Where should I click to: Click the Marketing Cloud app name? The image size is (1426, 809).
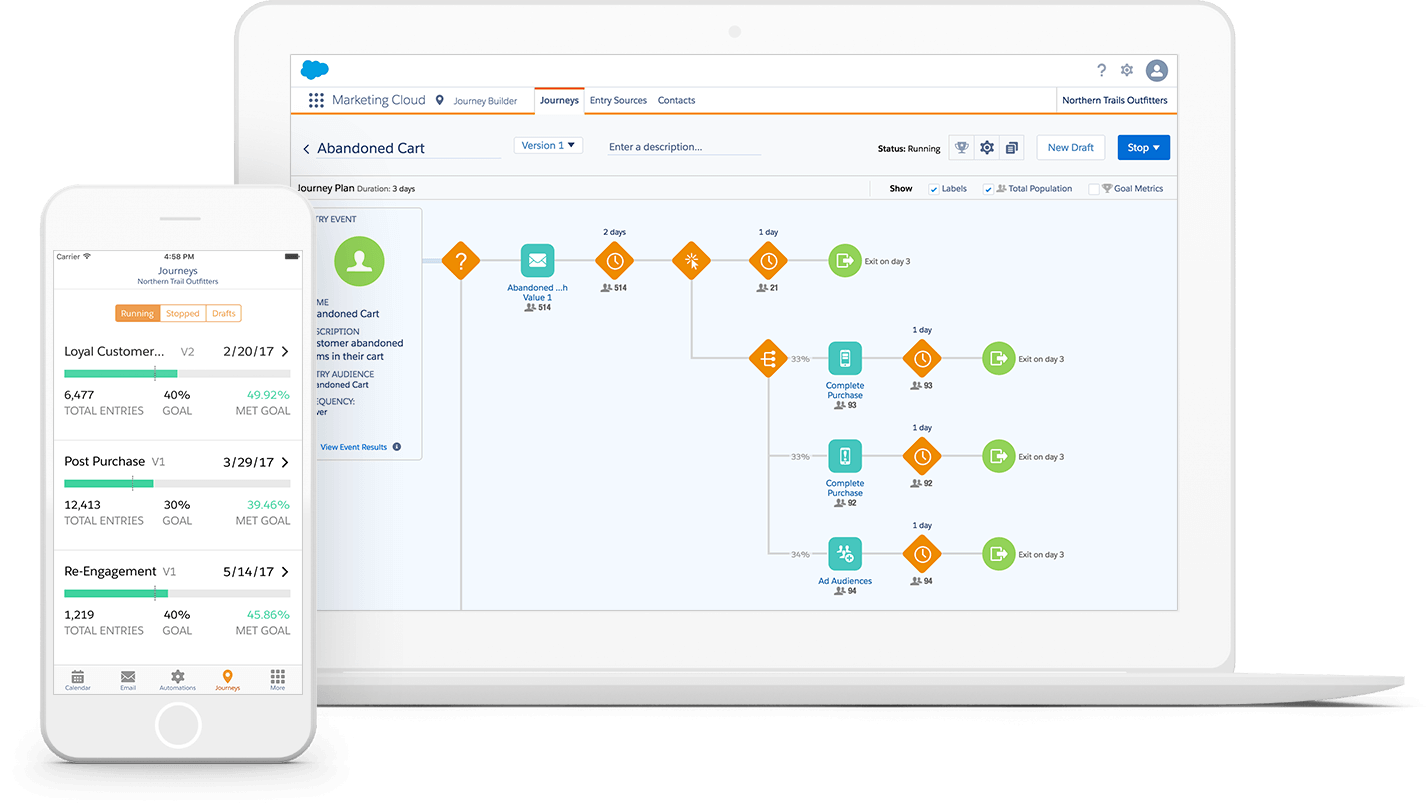tap(379, 100)
